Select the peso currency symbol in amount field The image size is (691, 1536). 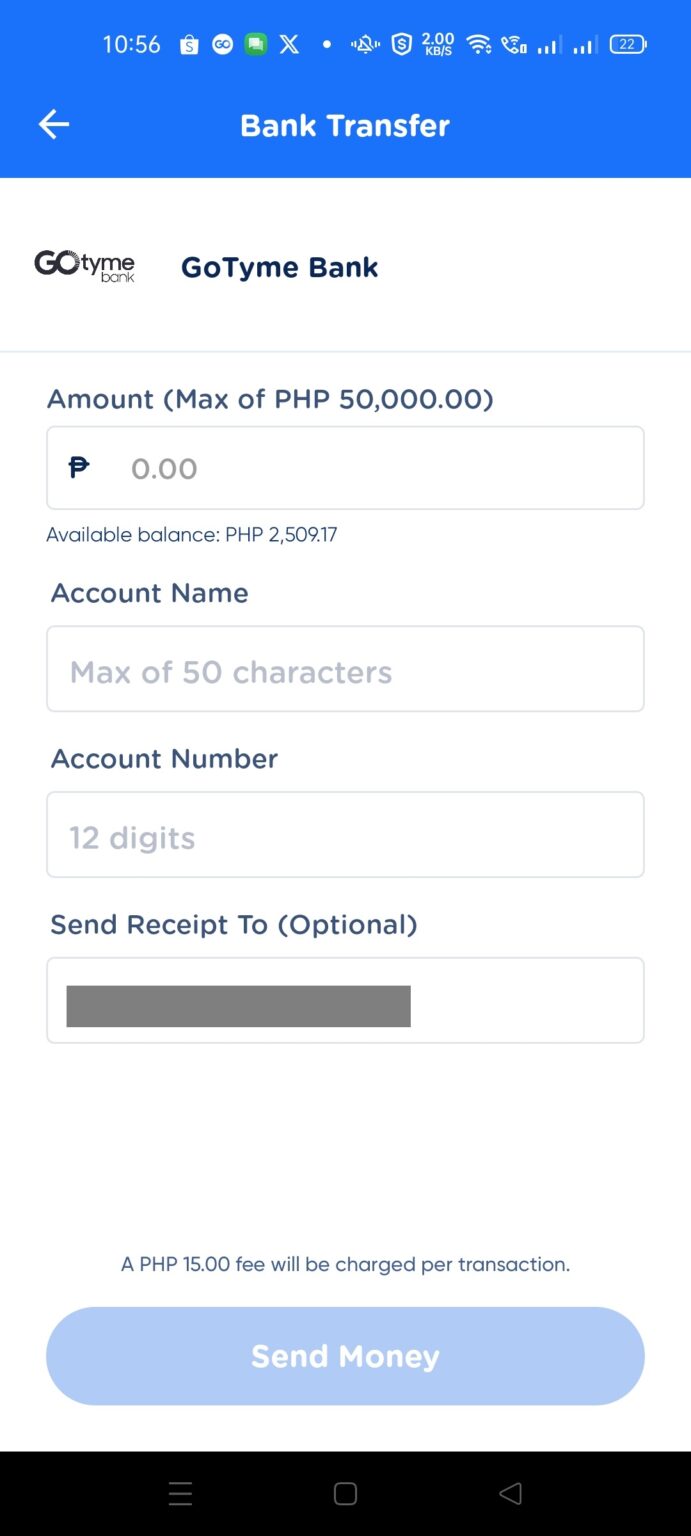79,467
